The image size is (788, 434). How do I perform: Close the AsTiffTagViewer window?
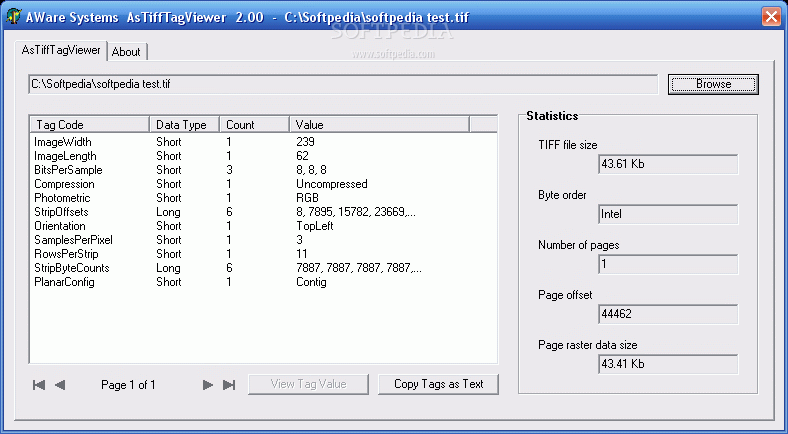click(x=771, y=17)
